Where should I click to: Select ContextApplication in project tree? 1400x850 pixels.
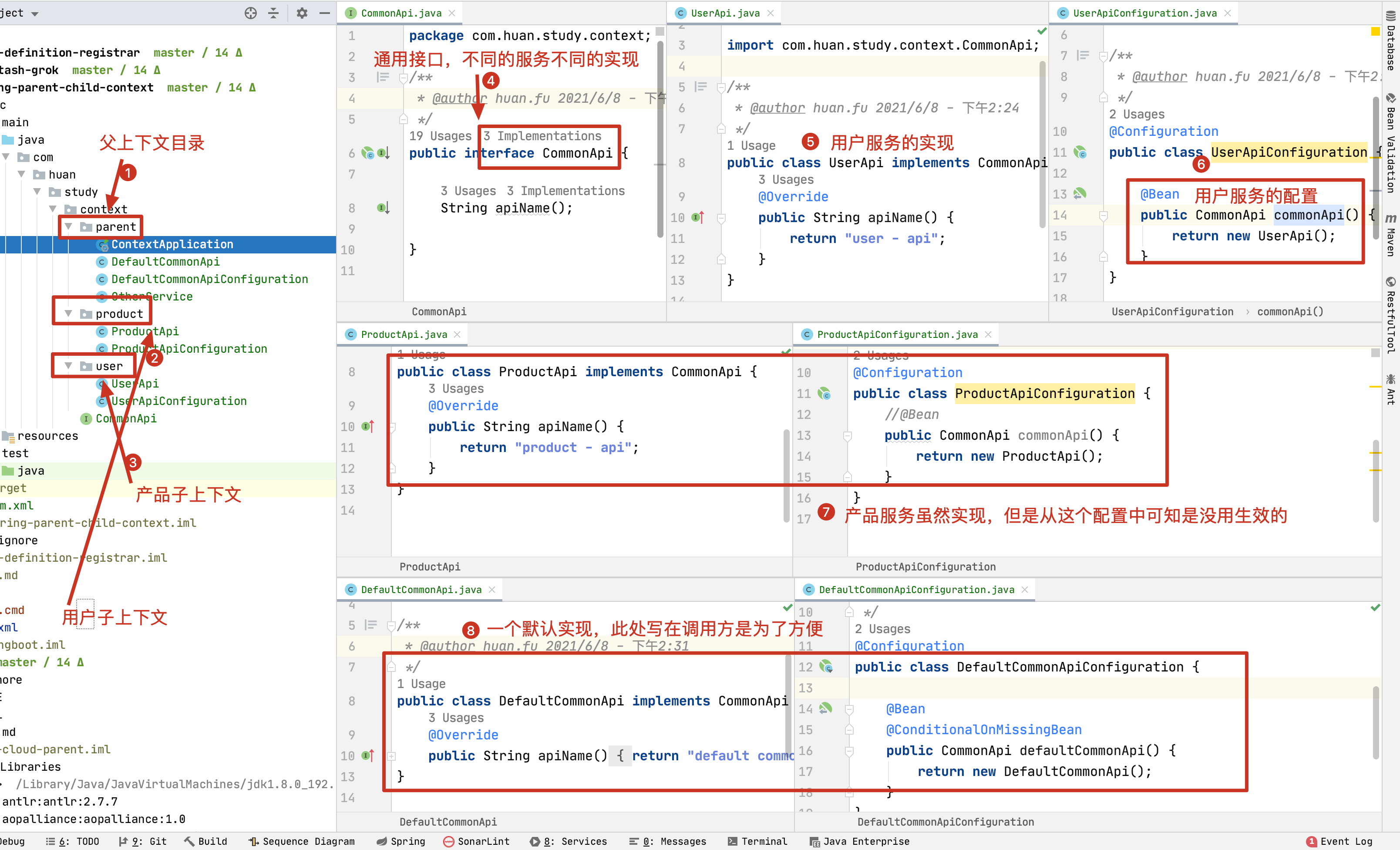coord(172,244)
